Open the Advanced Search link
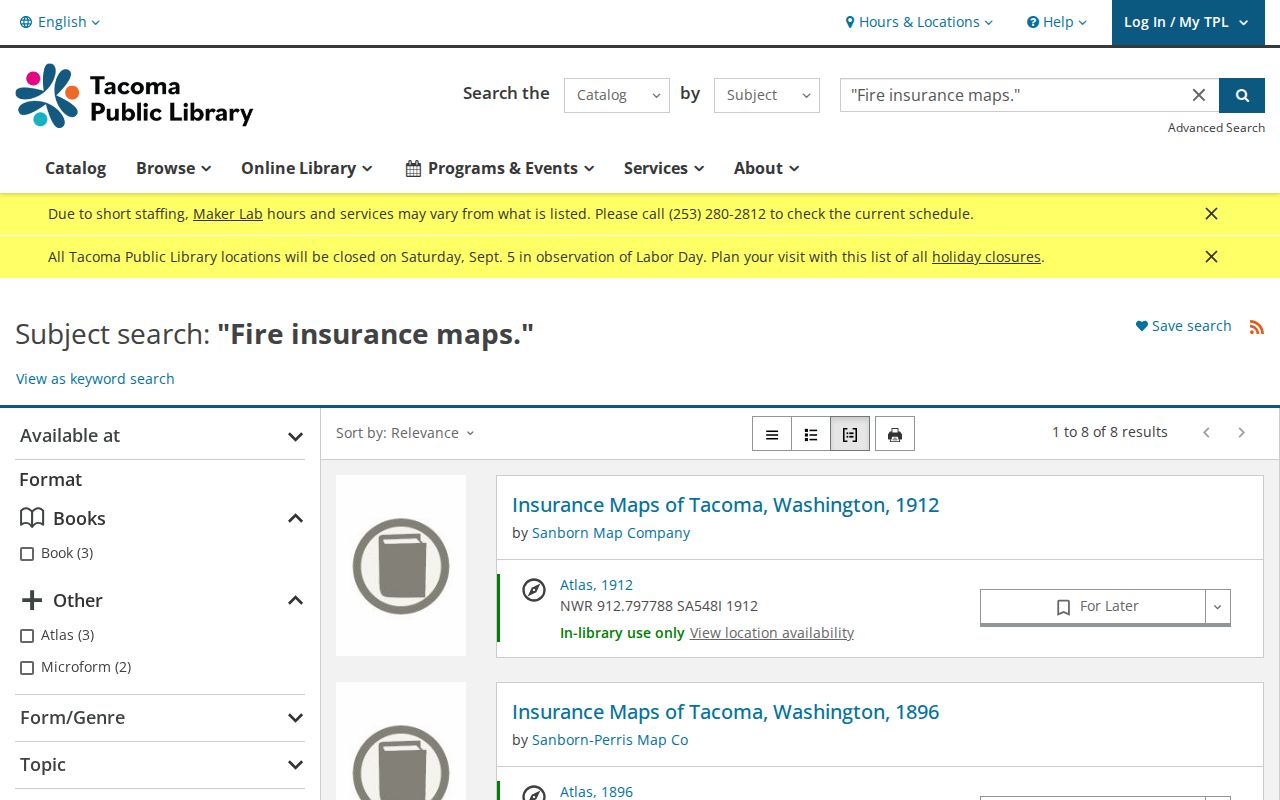 tap(1216, 128)
